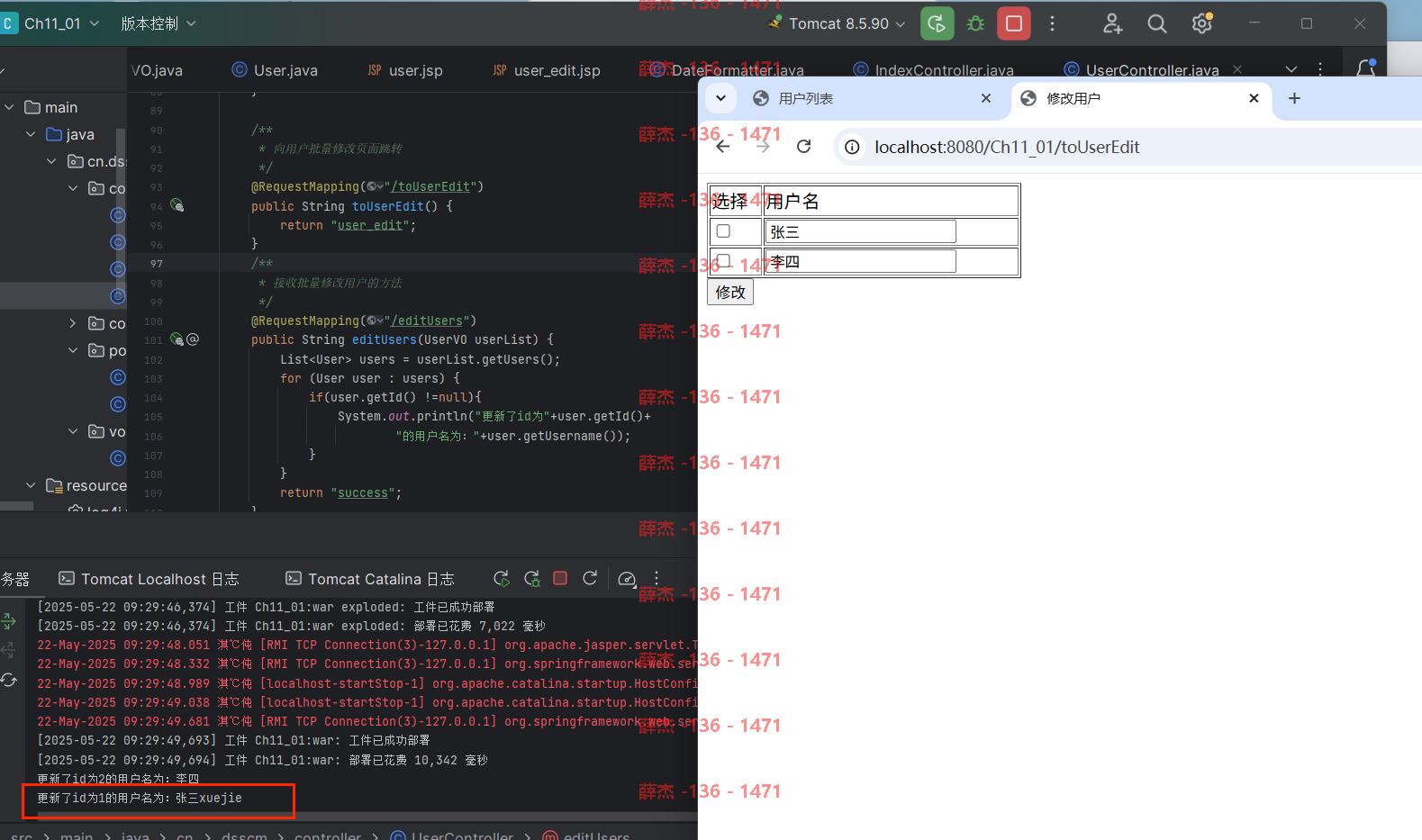Click into the 张三 username field
This screenshot has height=840, width=1422.
(860, 231)
